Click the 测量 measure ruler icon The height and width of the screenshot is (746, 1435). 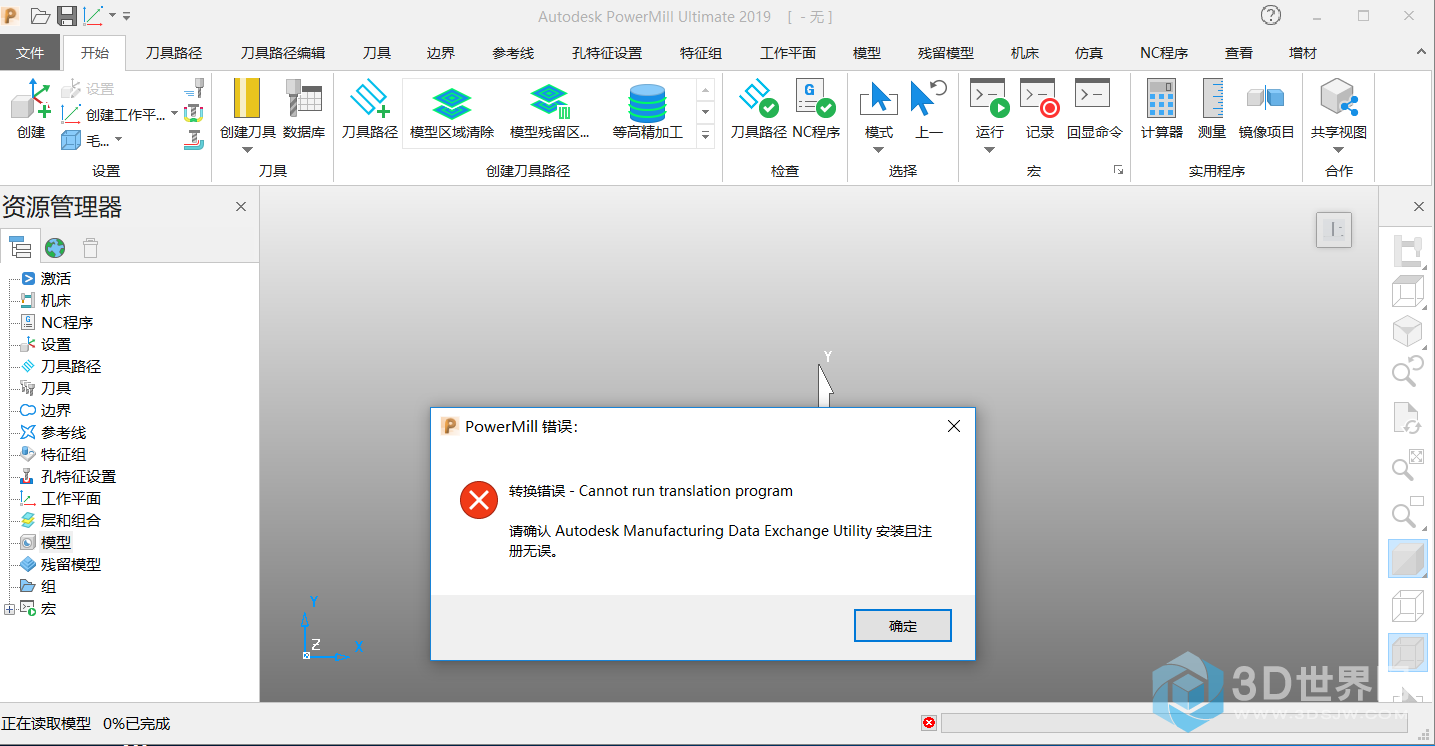pyautogui.click(x=1212, y=98)
